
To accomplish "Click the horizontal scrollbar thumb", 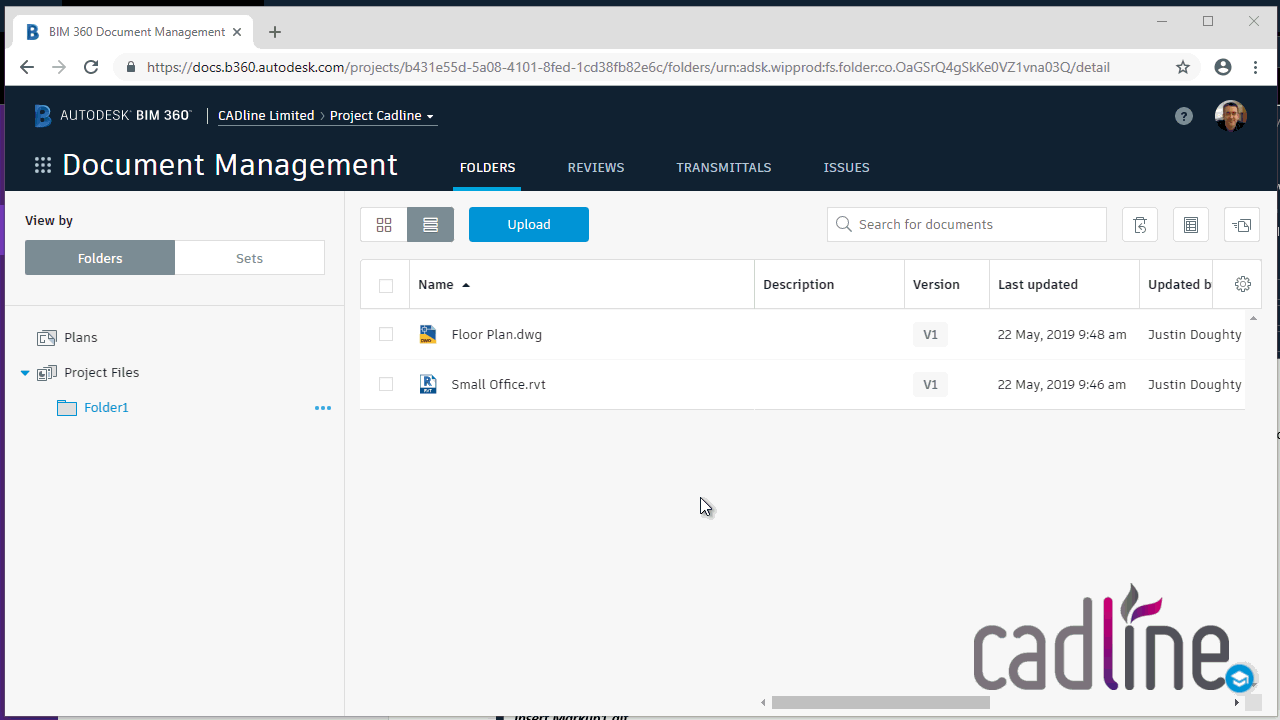I will [880, 703].
